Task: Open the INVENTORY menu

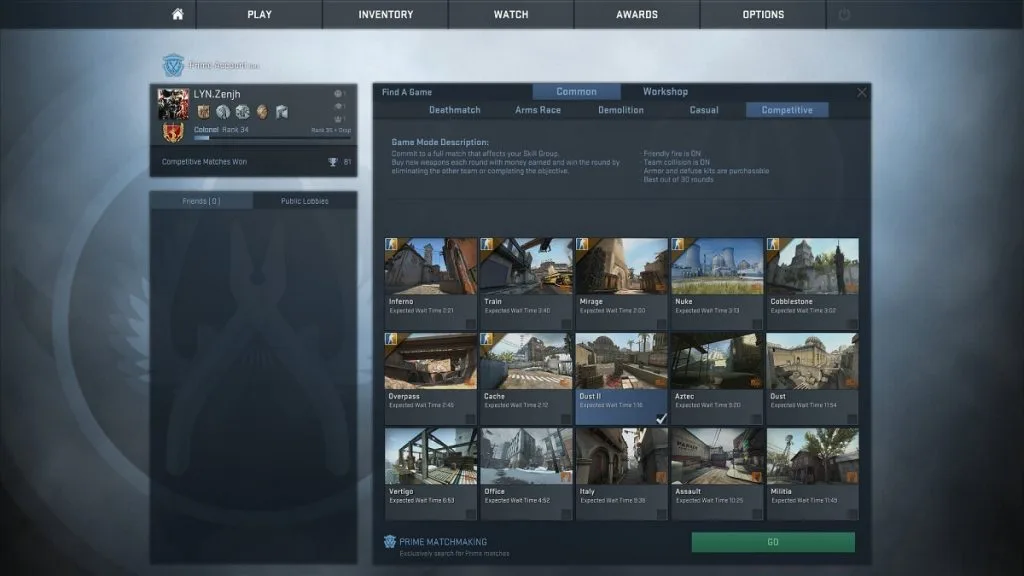Action: click(385, 14)
